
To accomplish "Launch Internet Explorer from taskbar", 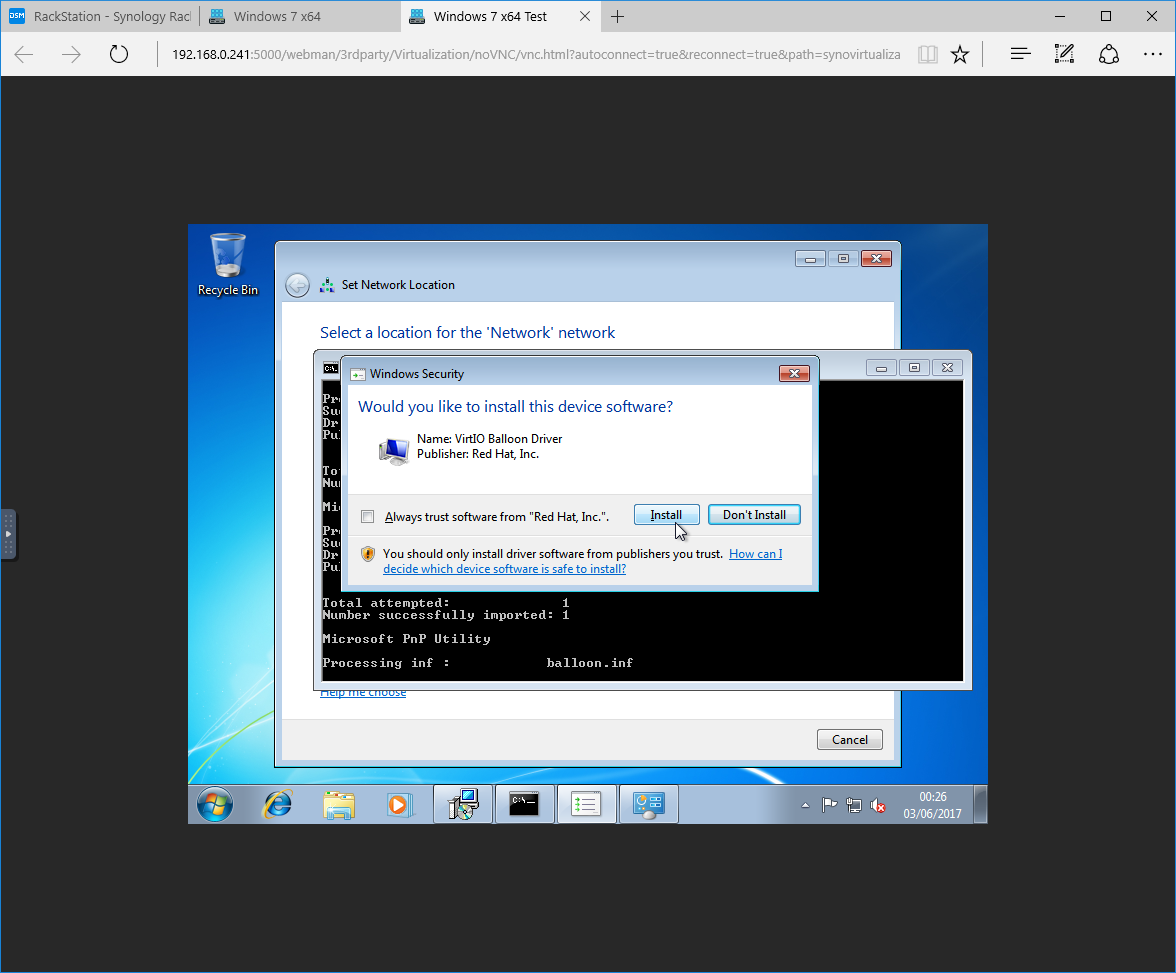I will pos(278,805).
